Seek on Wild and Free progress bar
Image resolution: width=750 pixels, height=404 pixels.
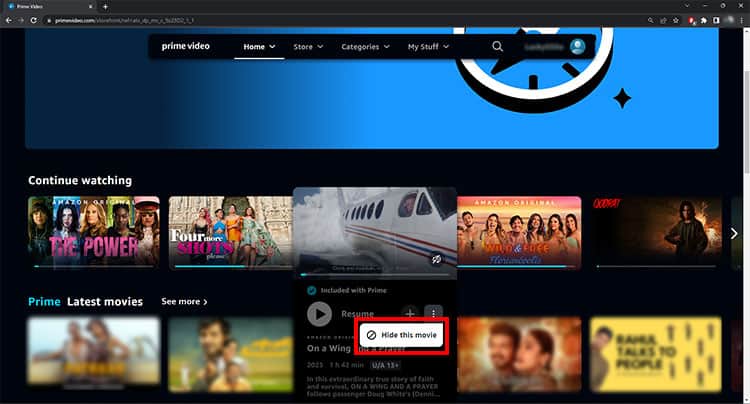519,266
